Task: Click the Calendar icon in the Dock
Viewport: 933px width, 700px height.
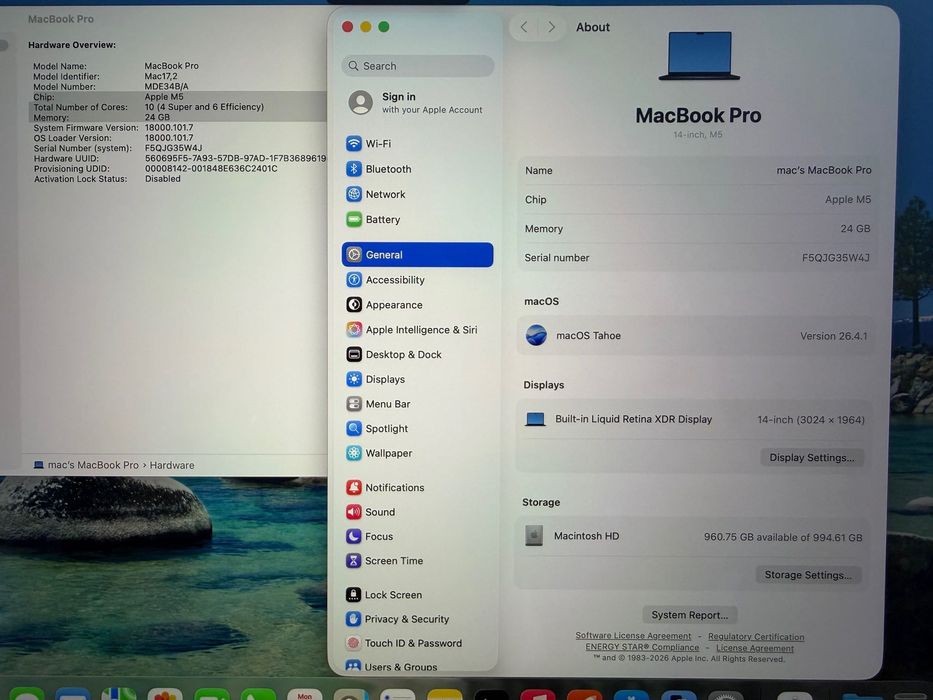Action: (x=305, y=694)
